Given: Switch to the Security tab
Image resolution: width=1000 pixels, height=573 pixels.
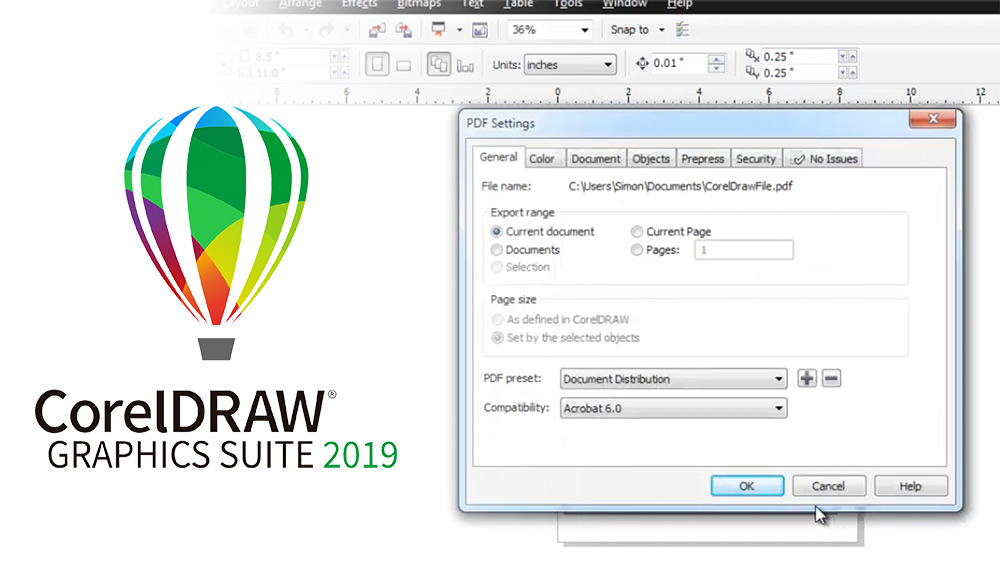Looking at the screenshot, I should pyautogui.click(x=756, y=159).
